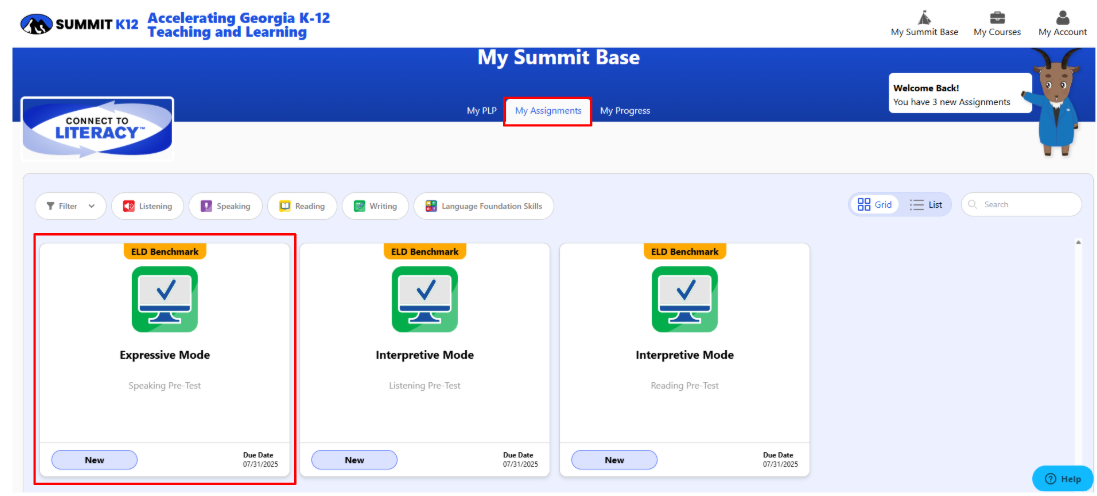Click ELD Benchmark badge on Expressive Mode card
The height and width of the screenshot is (496, 1097).
[165, 252]
